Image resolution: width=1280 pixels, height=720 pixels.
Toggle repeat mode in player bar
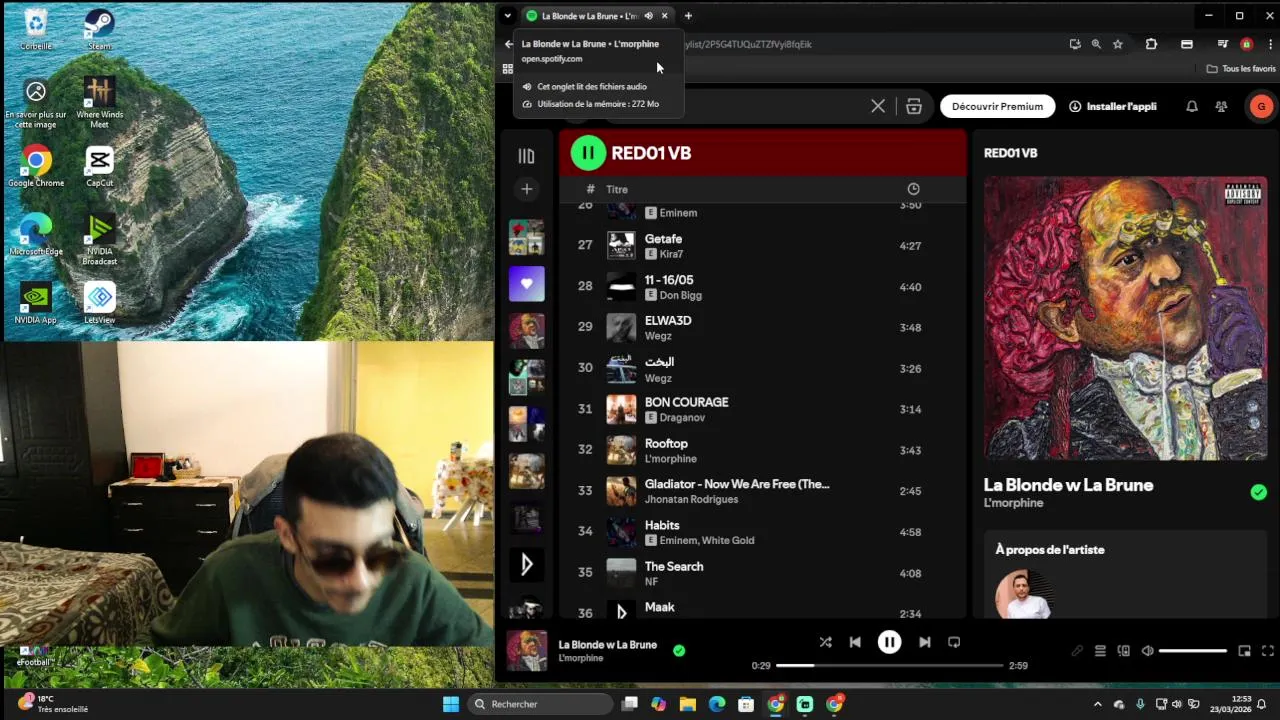[954, 642]
